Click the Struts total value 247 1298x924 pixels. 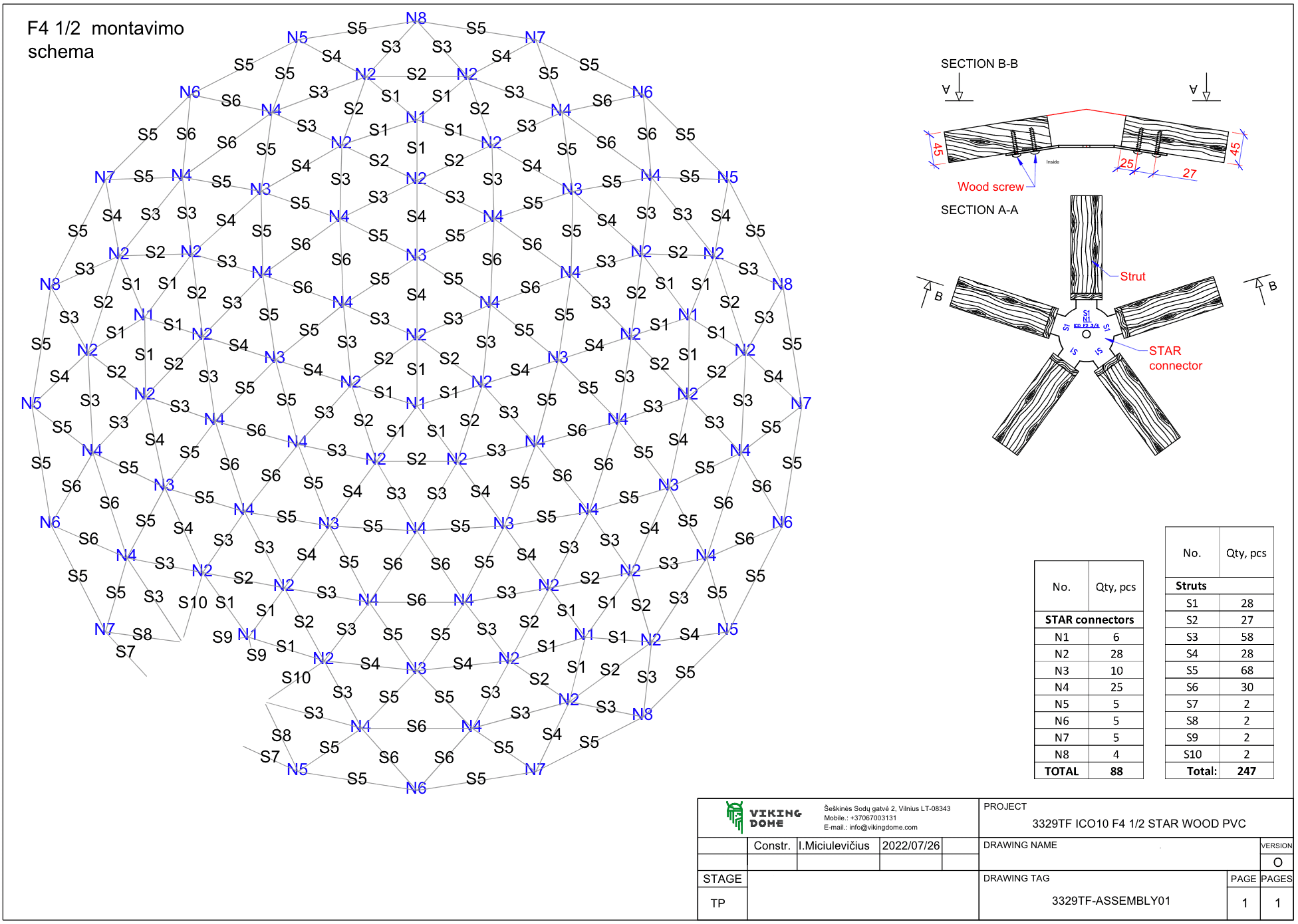pyautogui.click(x=1246, y=771)
